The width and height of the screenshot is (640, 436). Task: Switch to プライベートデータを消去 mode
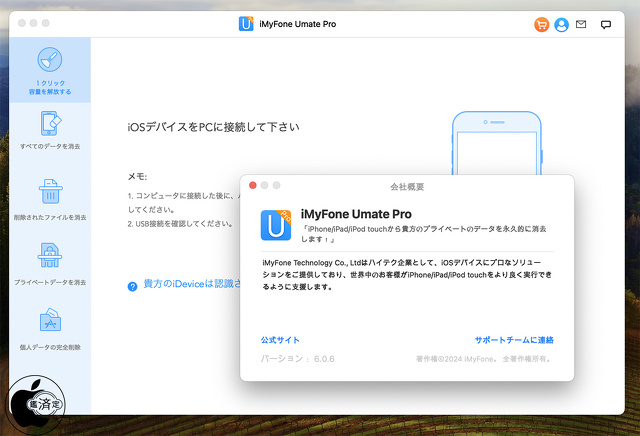(50, 263)
